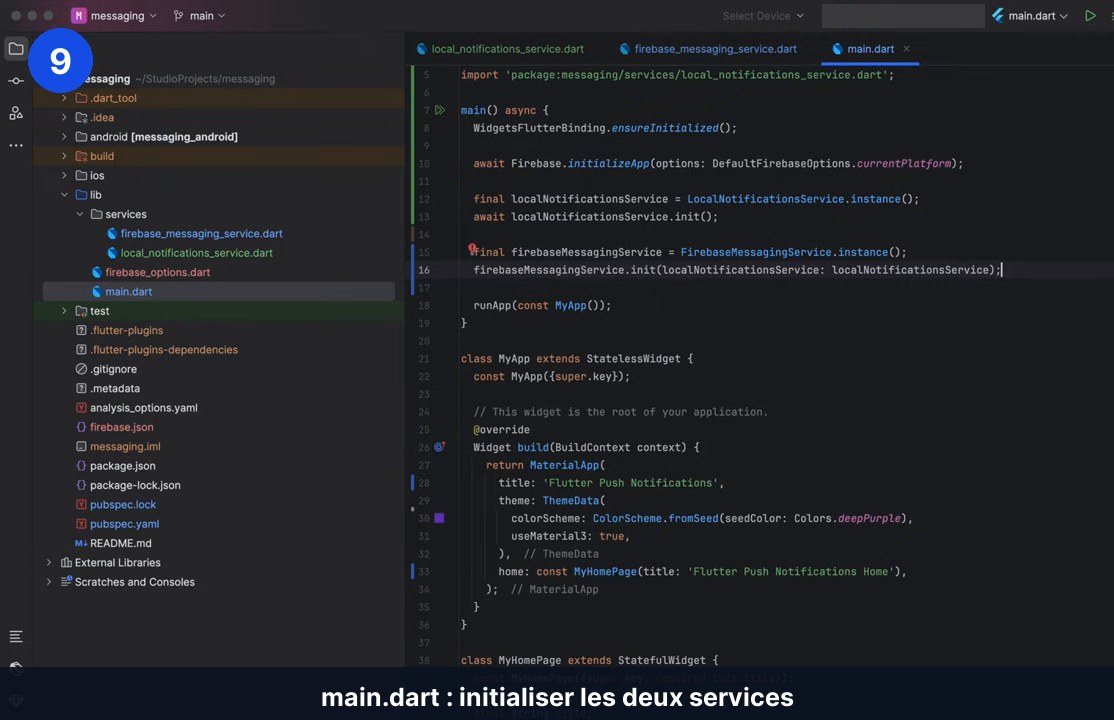Click the empty toolbar search field
Image resolution: width=1114 pixels, height=720 pixels.
click(902, 16)
